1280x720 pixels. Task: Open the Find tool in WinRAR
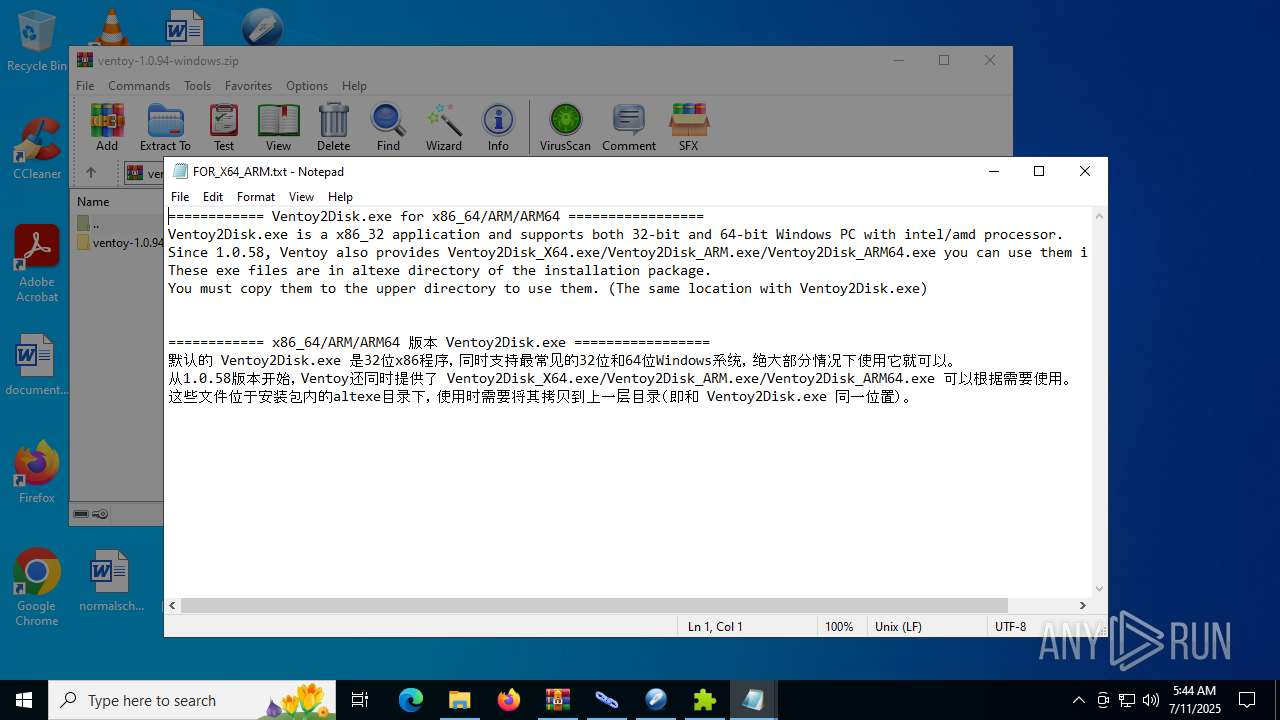(x=388, y=127)
